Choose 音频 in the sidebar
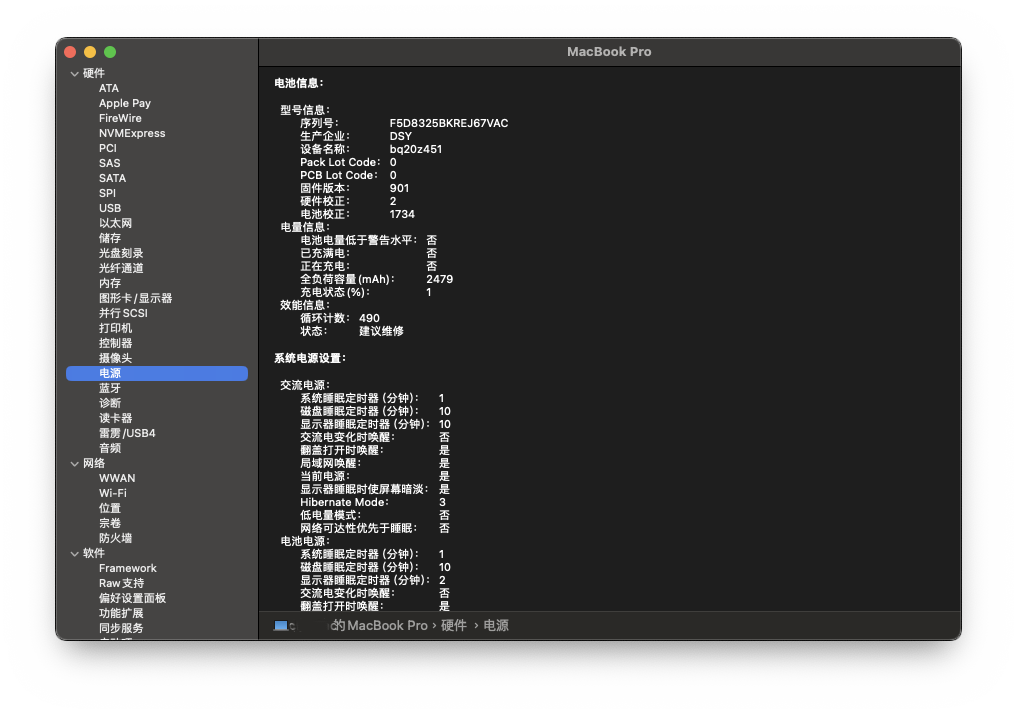The height and width of the screenshot is (714, 1017). [x=110, y=448]
